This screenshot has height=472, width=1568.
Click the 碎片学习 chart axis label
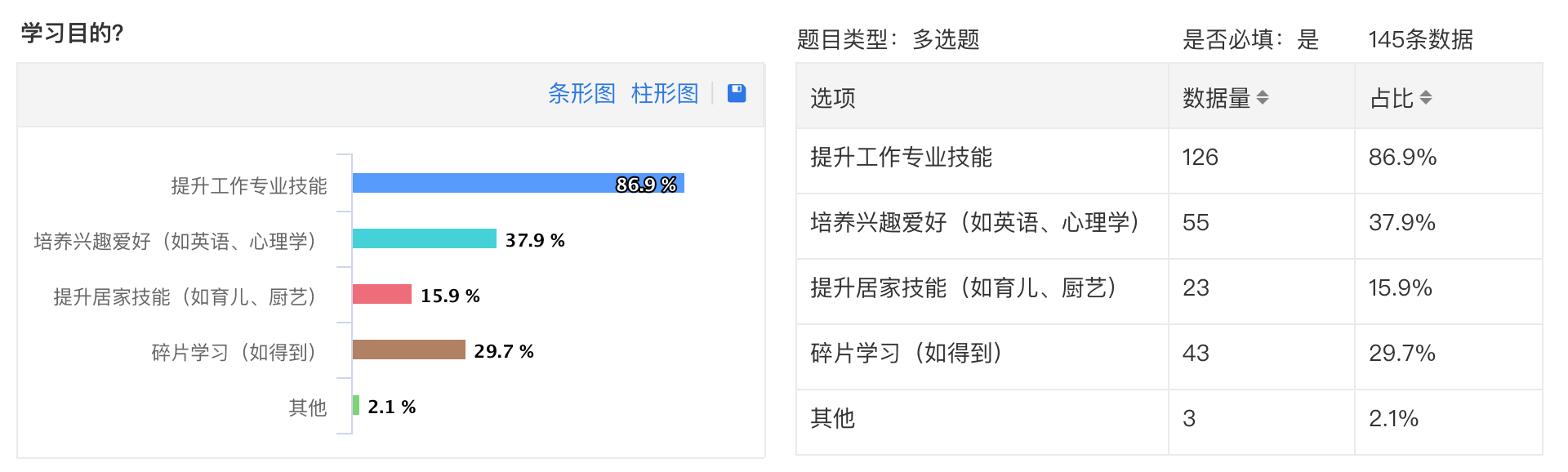coord(234,352)
